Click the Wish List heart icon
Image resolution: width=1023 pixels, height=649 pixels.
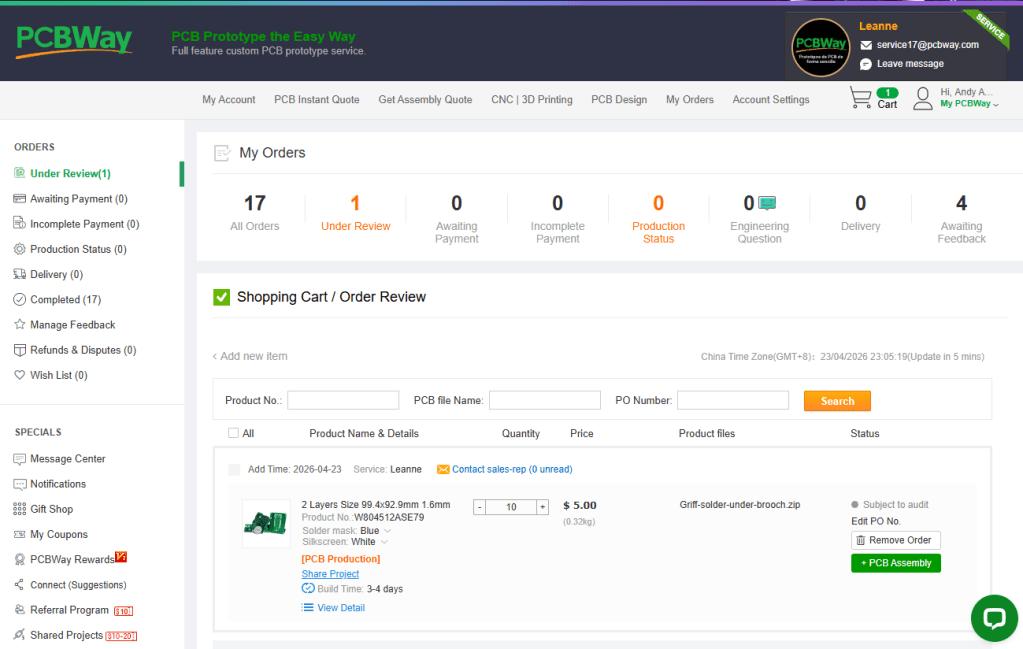(x=20, y=375)
